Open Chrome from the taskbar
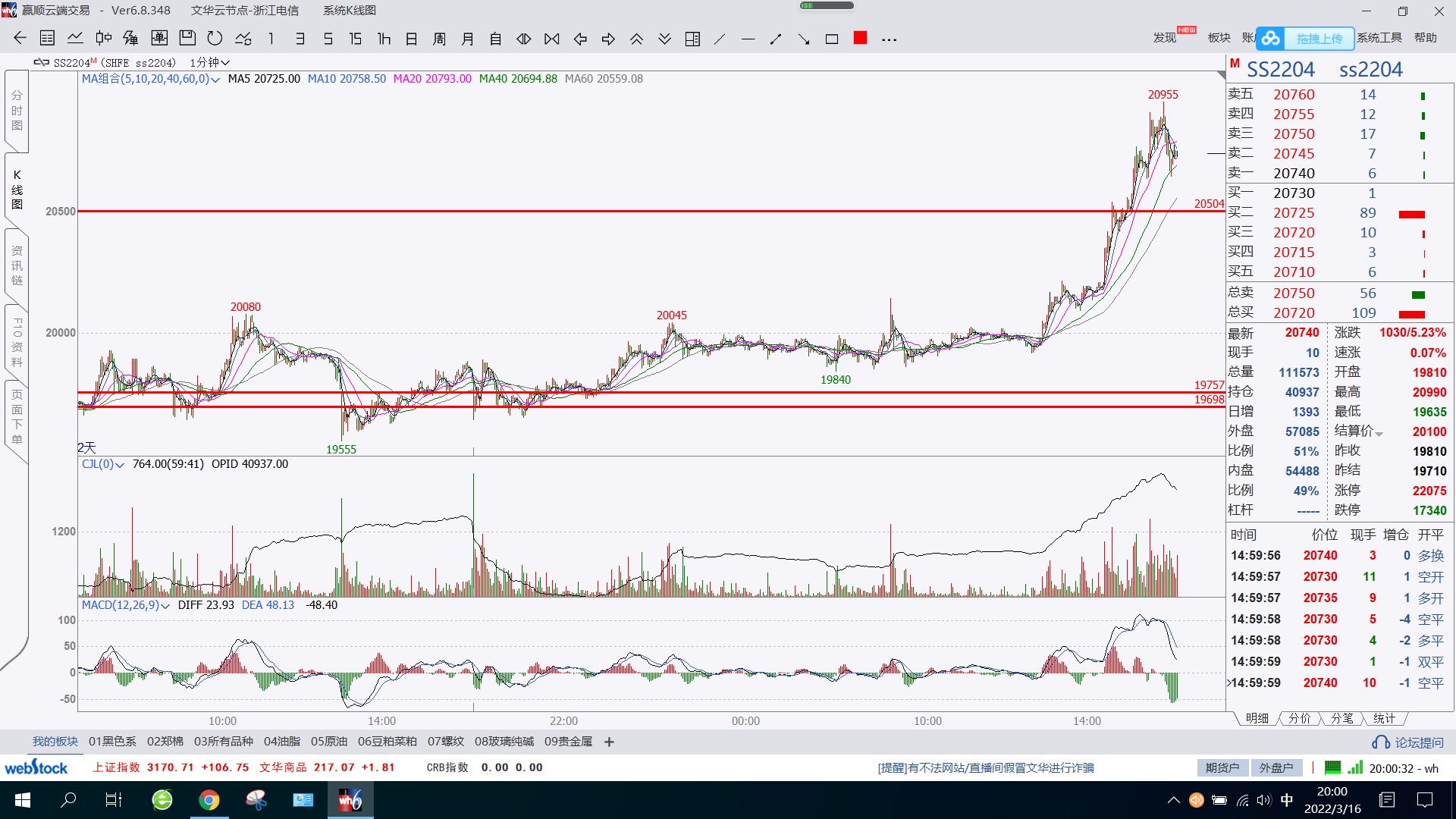 tap(209, 800)
